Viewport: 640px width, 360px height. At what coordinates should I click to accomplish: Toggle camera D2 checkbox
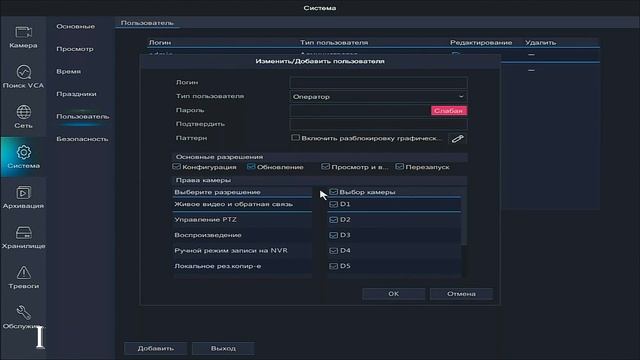333,220
